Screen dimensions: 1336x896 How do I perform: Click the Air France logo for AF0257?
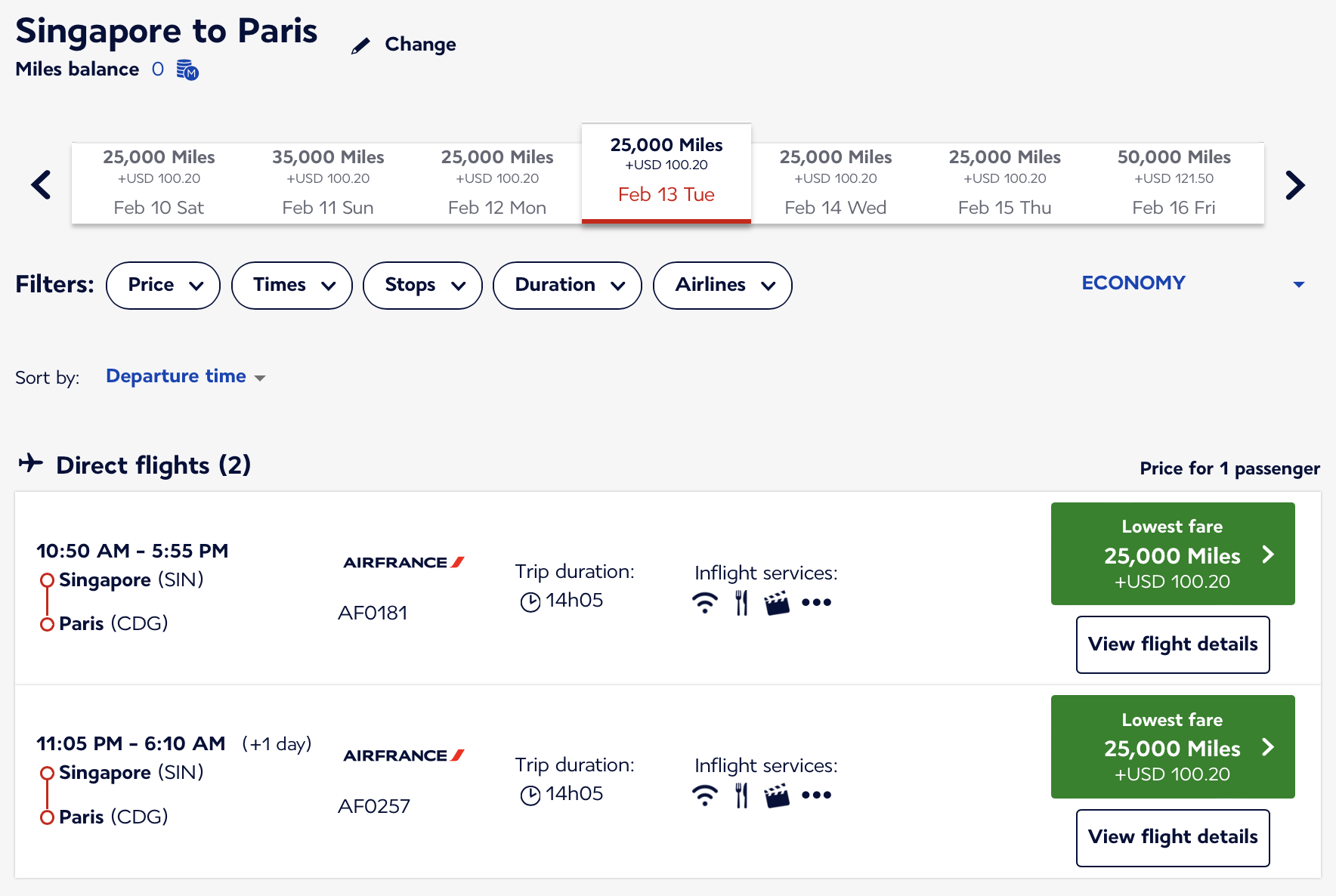click(404, 755)
